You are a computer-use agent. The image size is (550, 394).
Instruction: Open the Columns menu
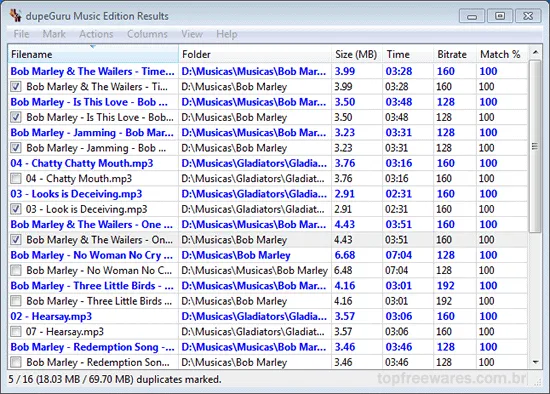pyautogui.click(x=147, y=34)
